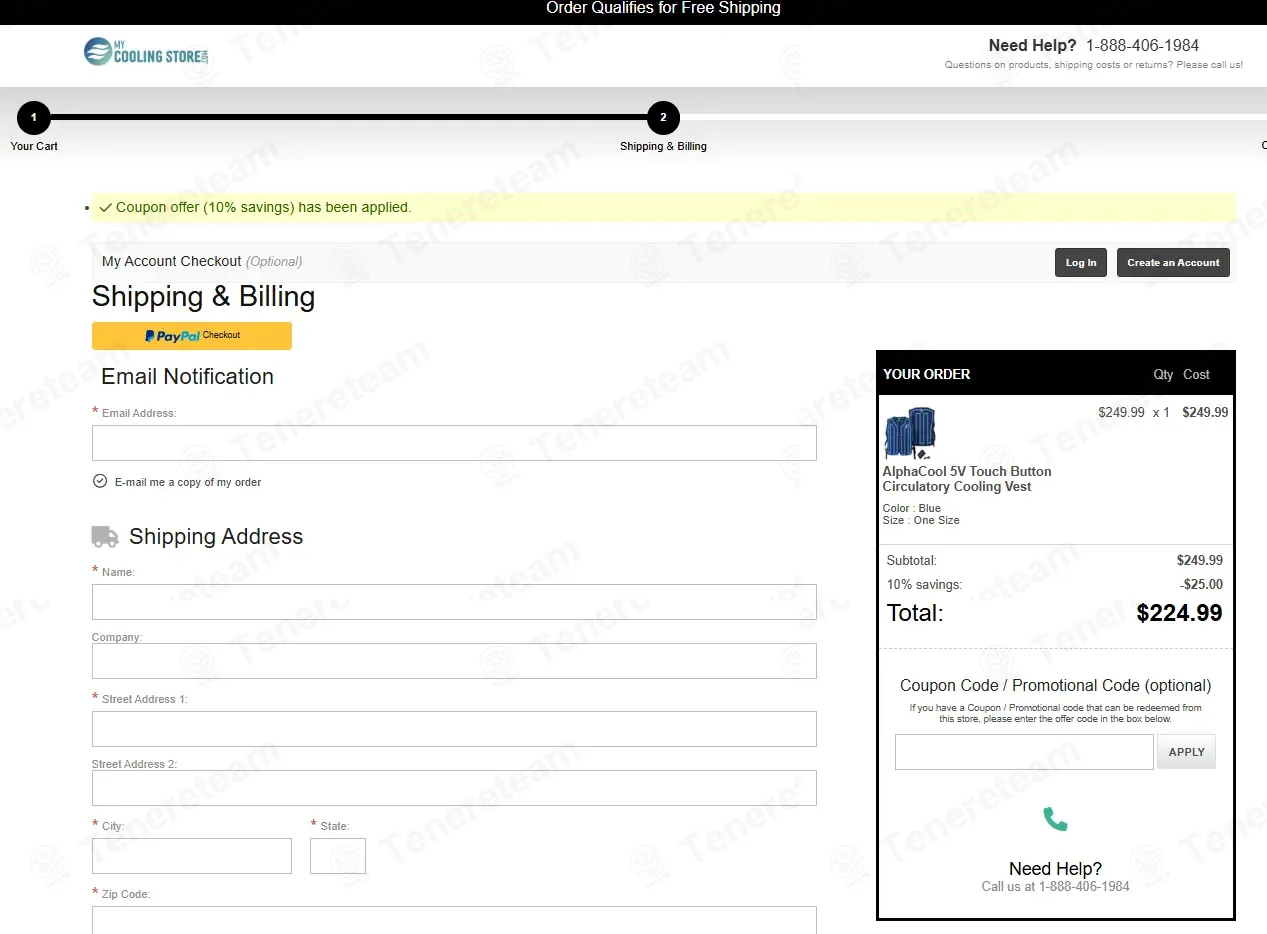Click the City input field
The height and width of the screenshot is (934, 1267).
[x=192, y=856]
